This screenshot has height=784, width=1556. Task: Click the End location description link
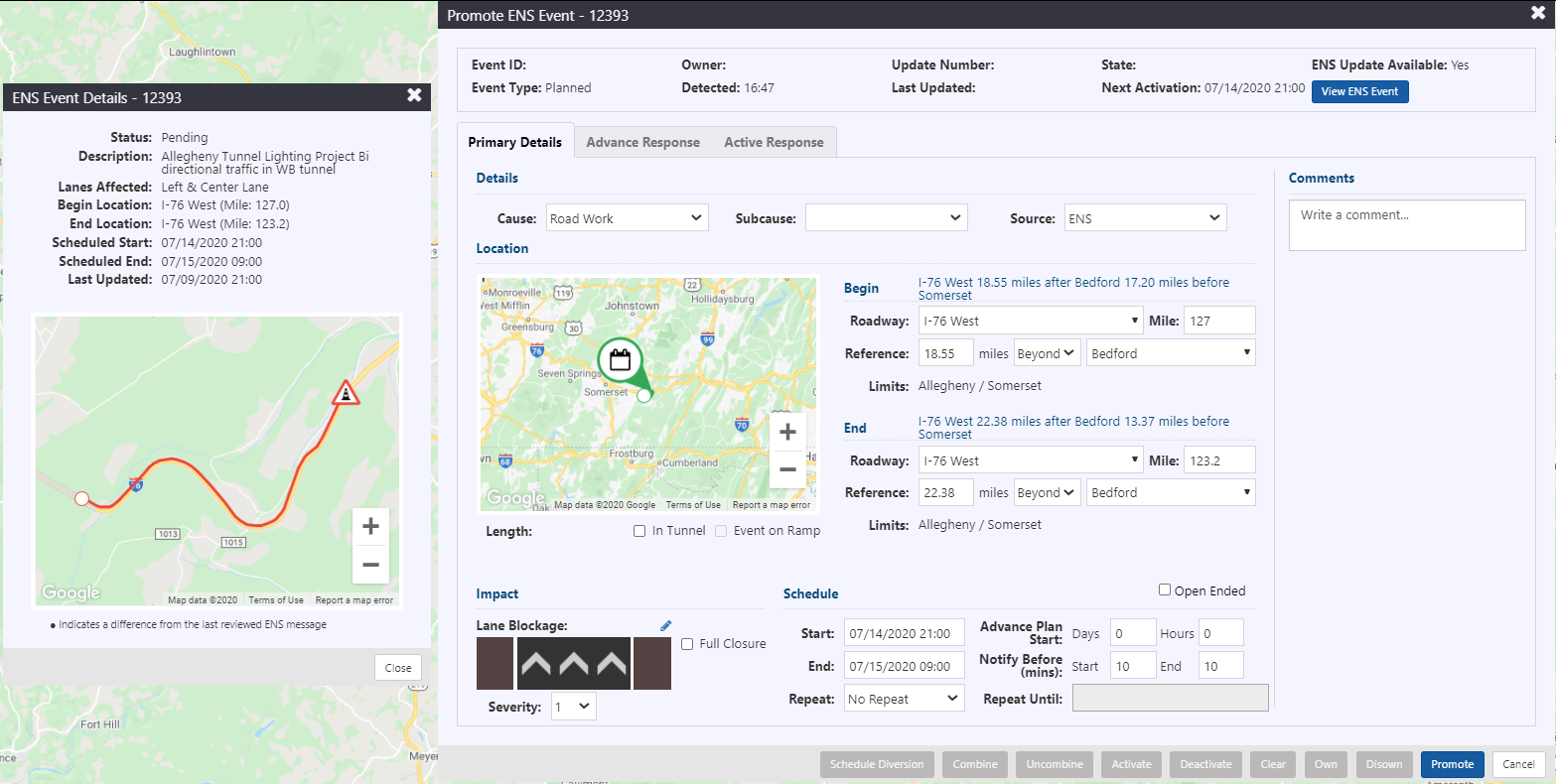1073,428
